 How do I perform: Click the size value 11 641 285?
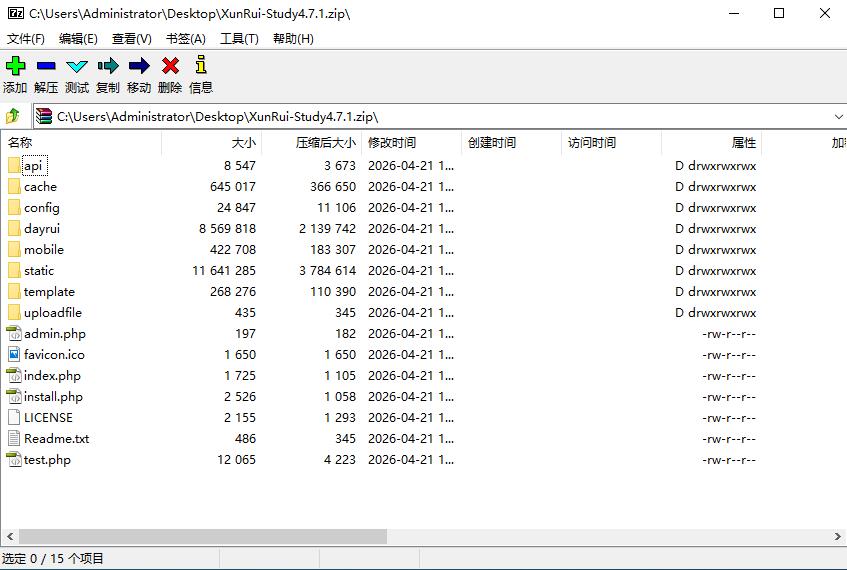(224, 271)
